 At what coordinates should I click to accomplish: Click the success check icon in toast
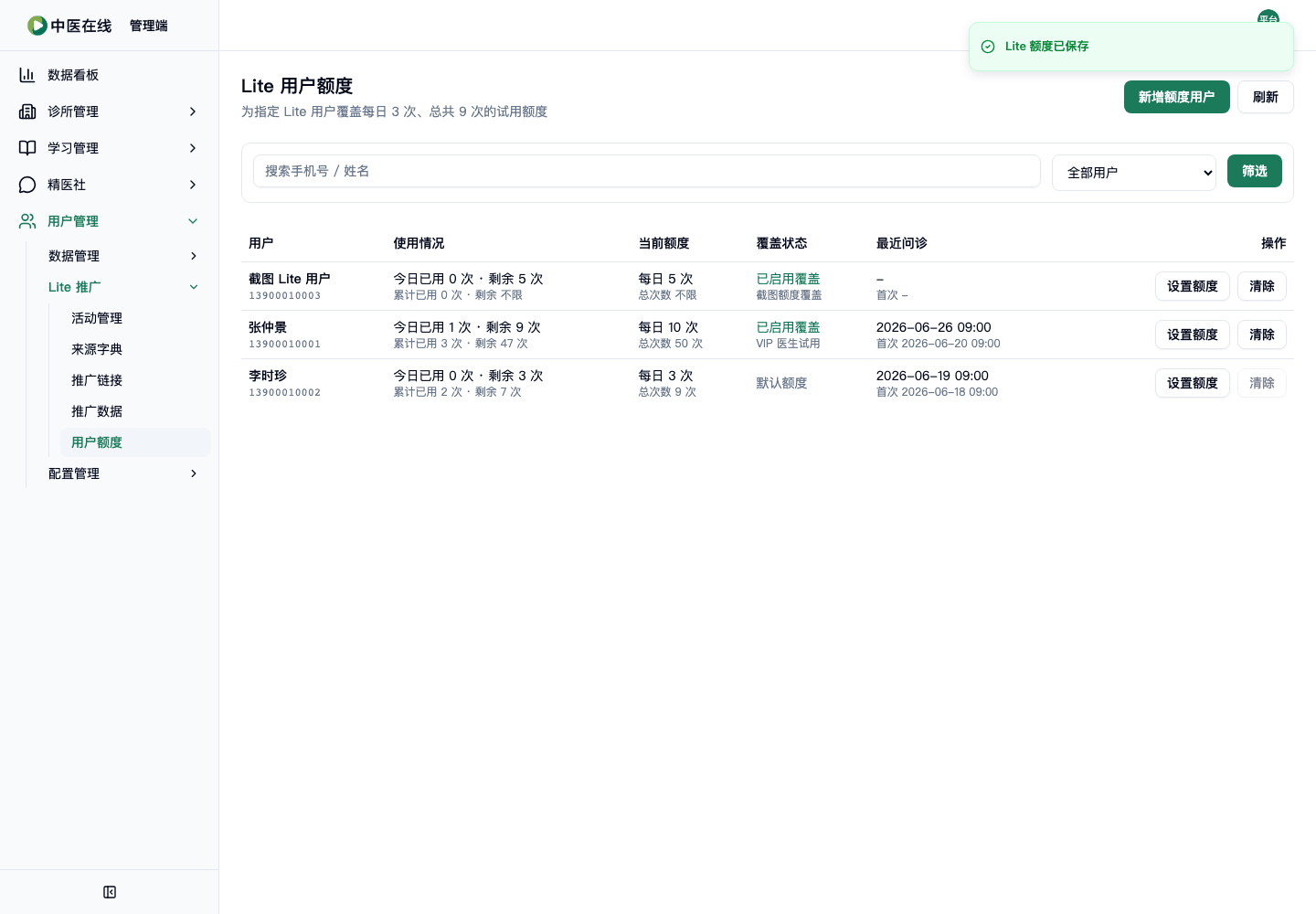click(x=988, y=47)
